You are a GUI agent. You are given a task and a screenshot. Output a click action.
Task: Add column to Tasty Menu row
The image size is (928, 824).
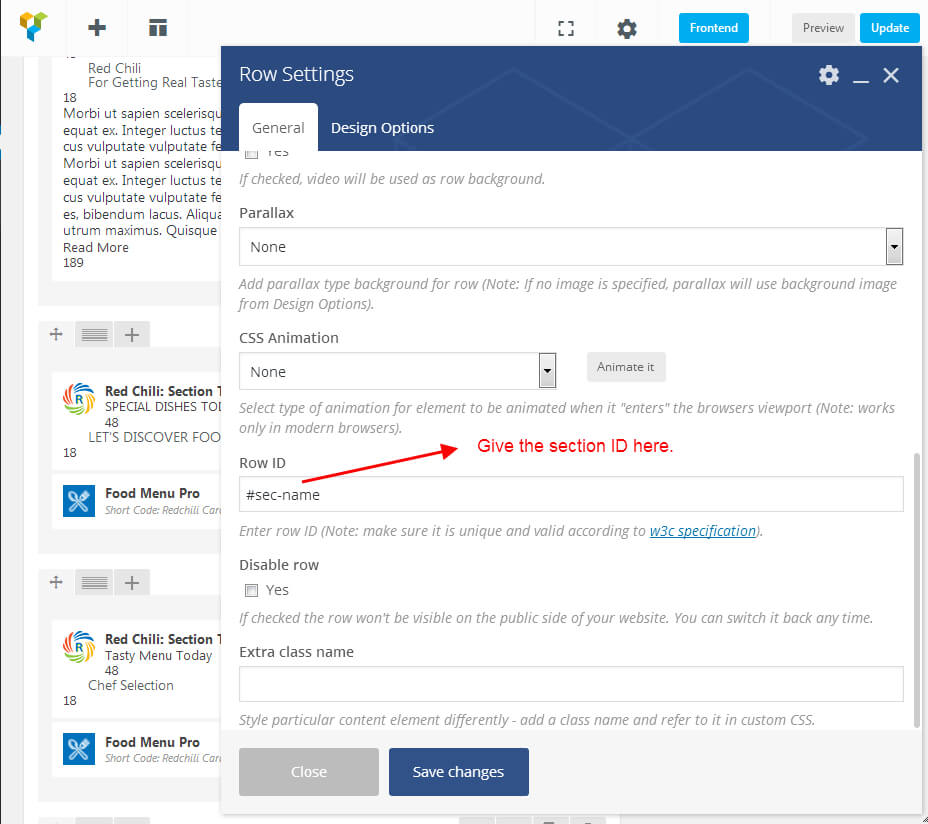[x=132, y=582]
